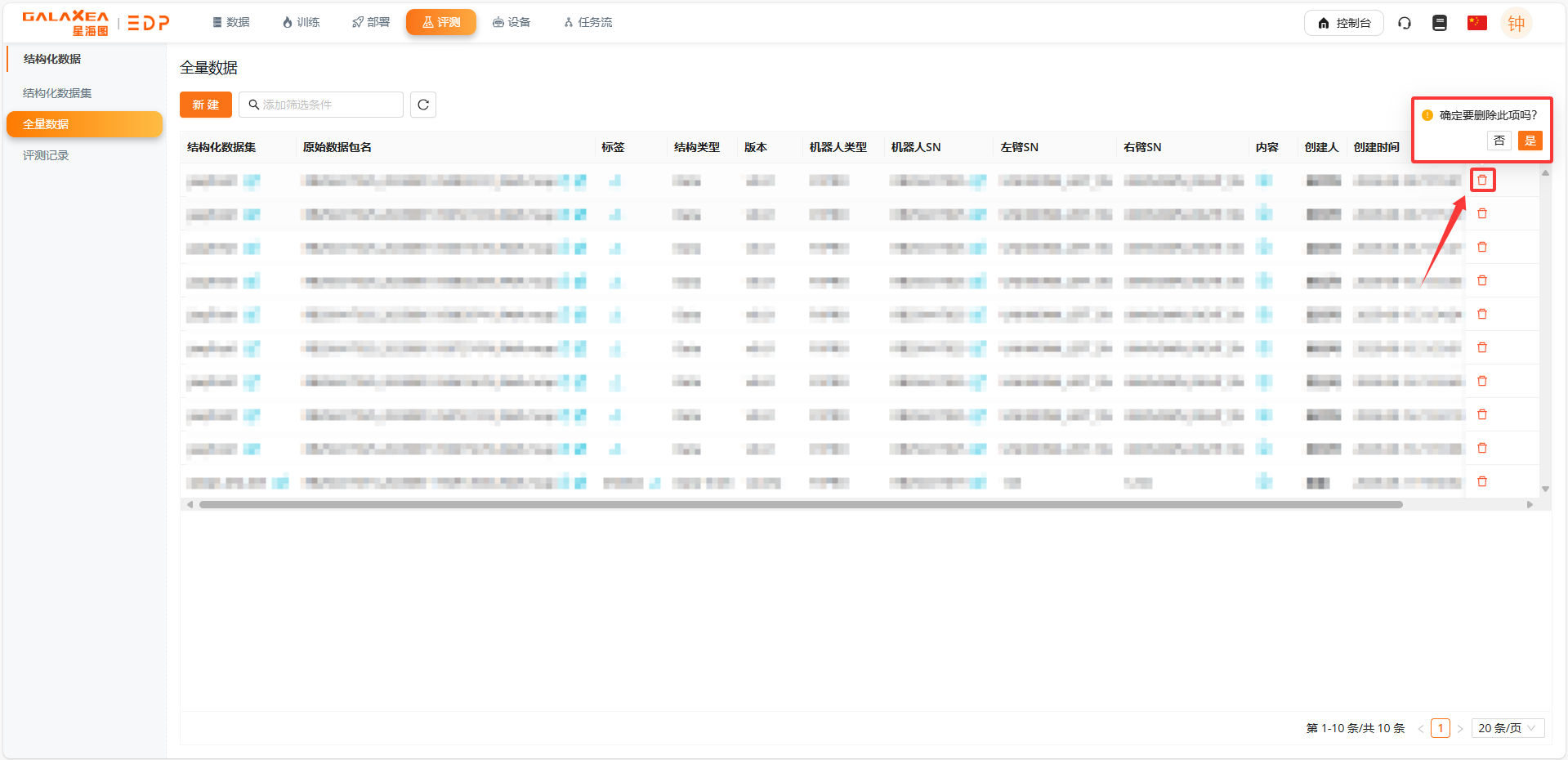This screenshot has width=1568, height=760.
Task: Confirm deletion by clicking 是
Action: 1530,141
